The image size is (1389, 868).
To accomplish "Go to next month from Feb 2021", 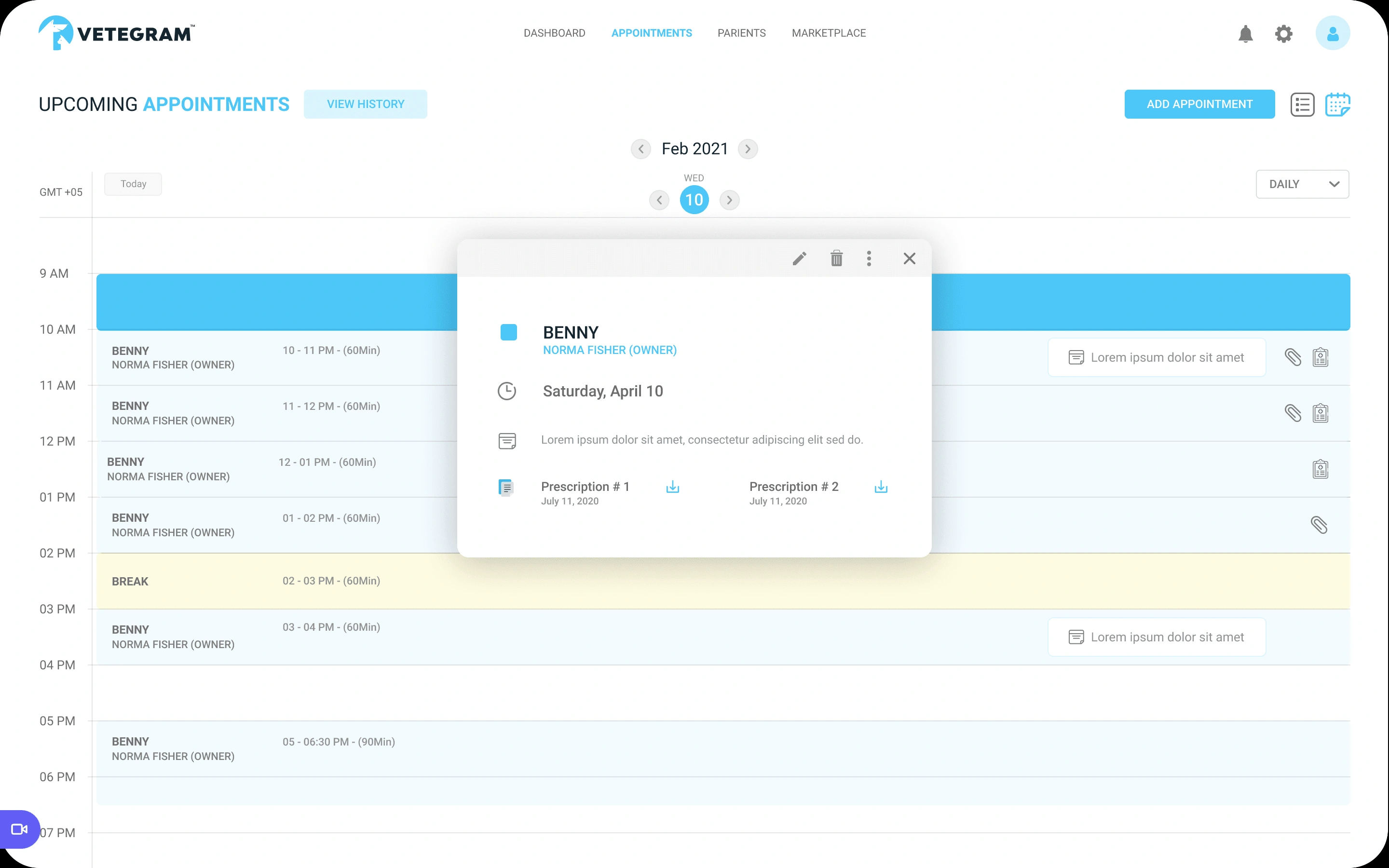I will tap(747, 149).
